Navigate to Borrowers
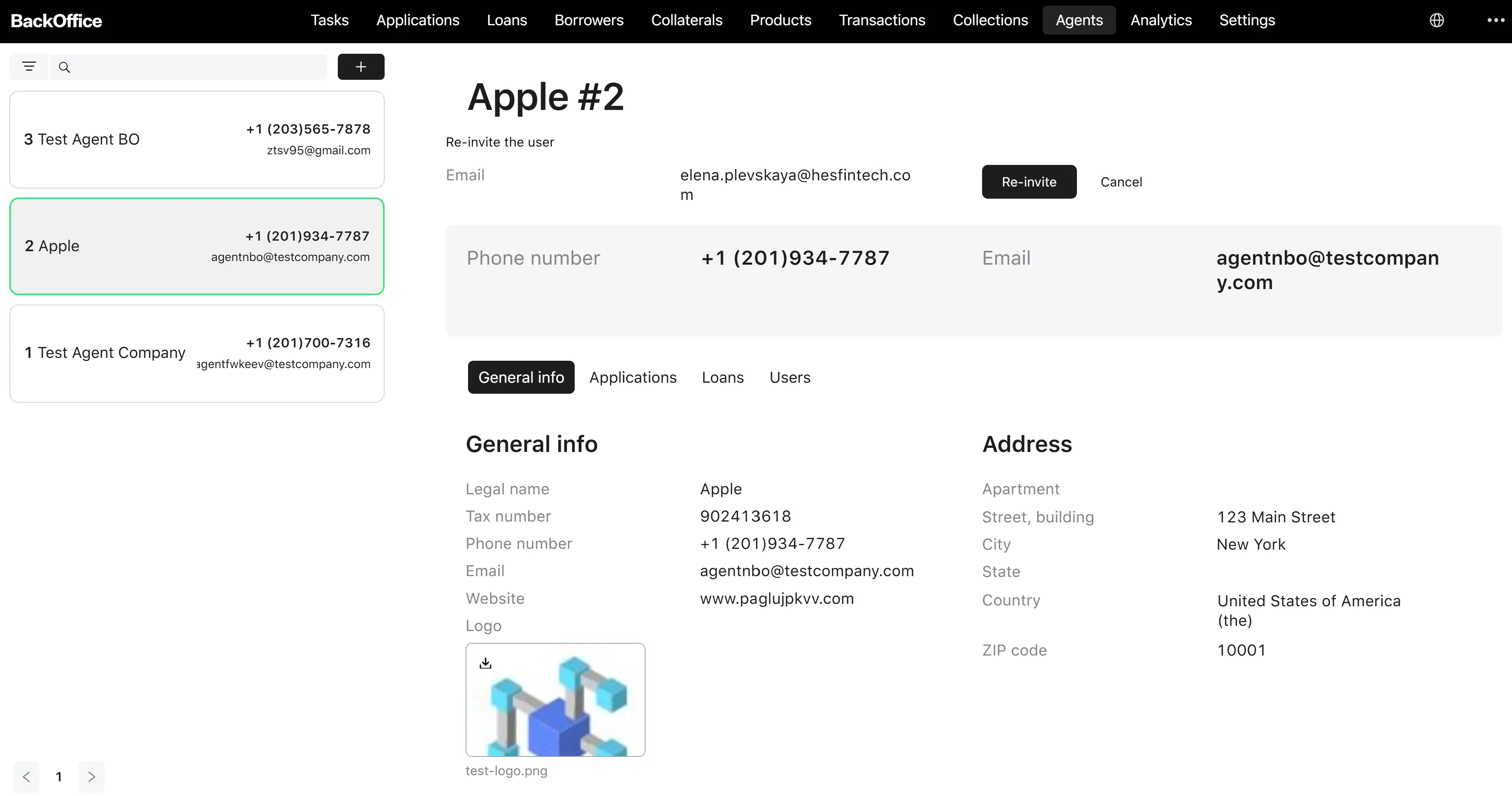Viewport: 1512px width, 796px height. [589, 20]
